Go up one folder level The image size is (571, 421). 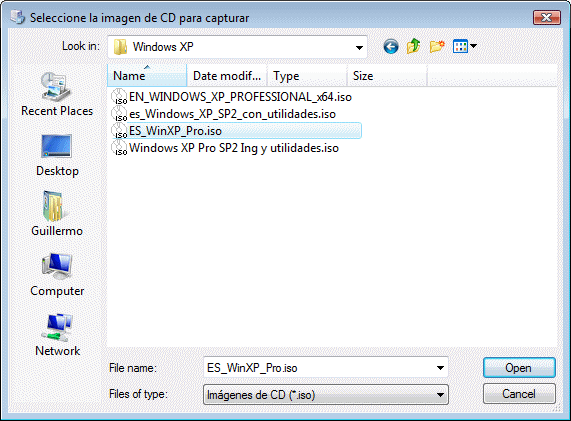[x=414, y=46]
